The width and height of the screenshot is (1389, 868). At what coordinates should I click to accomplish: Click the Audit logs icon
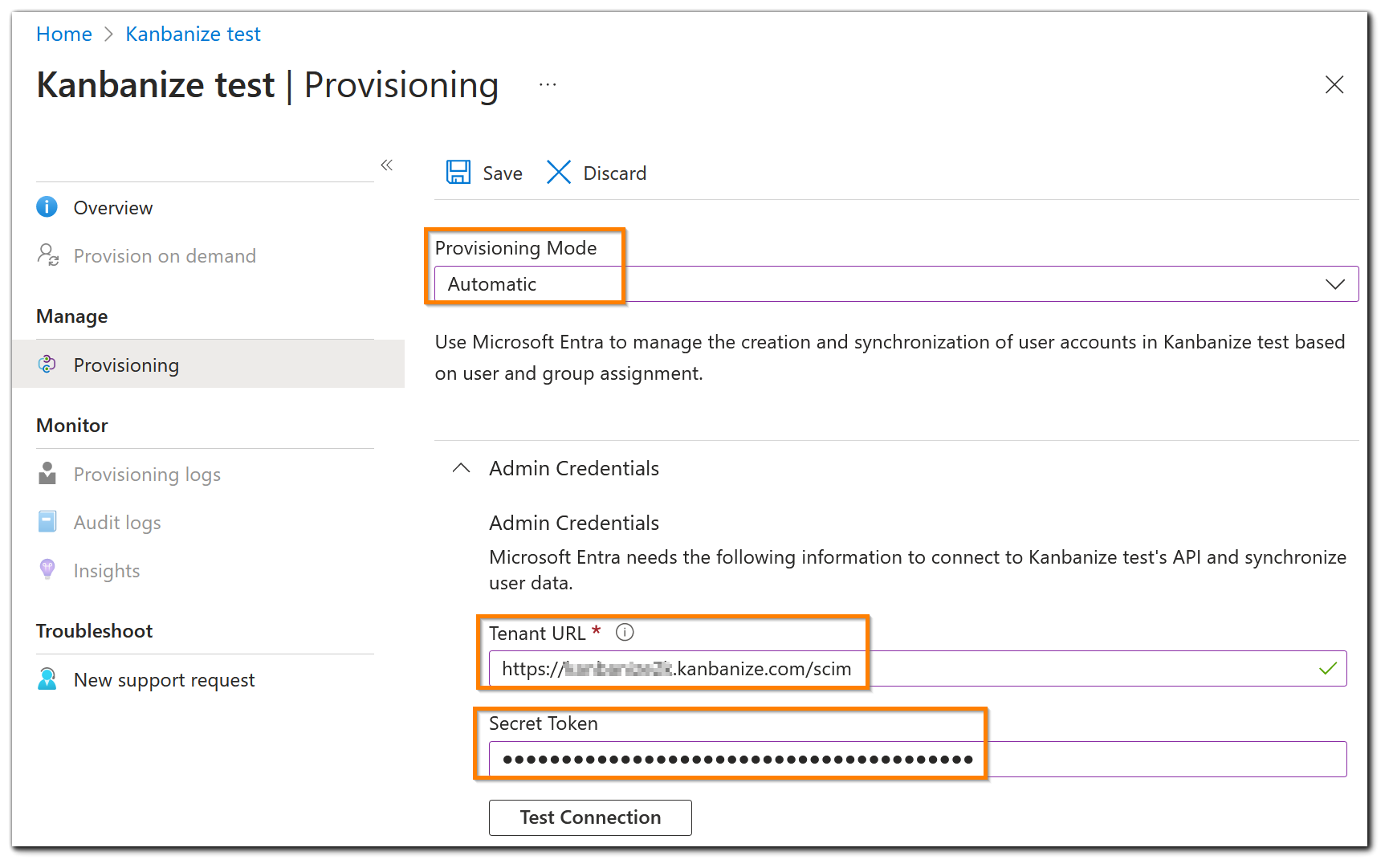point(47,522)
